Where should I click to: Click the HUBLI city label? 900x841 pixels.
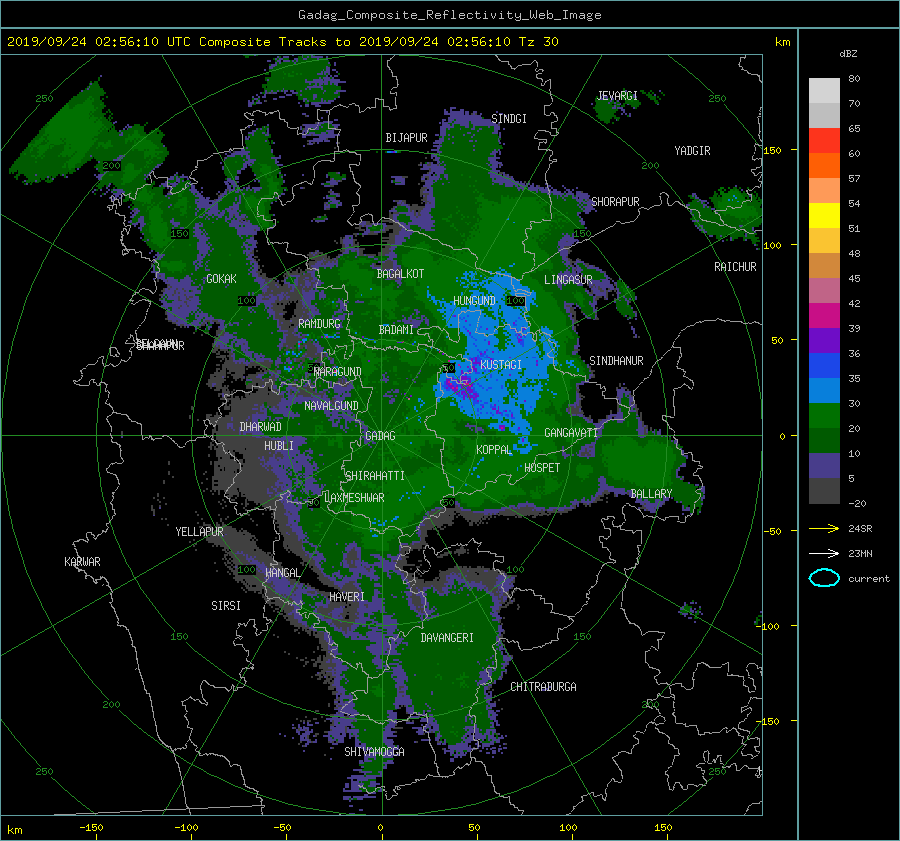pyautogui.click(x=279, y=446)
